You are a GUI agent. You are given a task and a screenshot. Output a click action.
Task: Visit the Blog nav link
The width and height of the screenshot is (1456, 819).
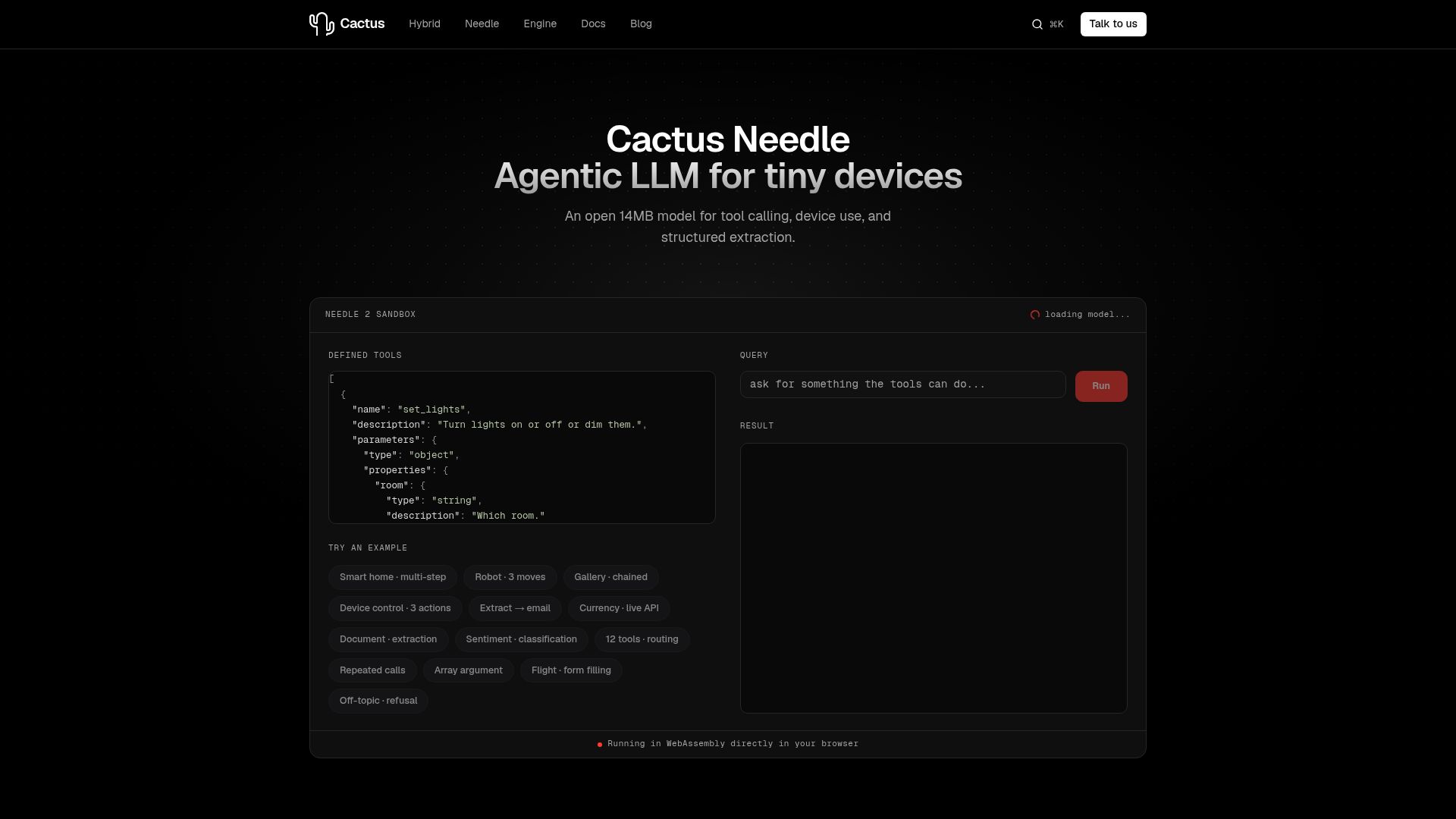[641, 24]
